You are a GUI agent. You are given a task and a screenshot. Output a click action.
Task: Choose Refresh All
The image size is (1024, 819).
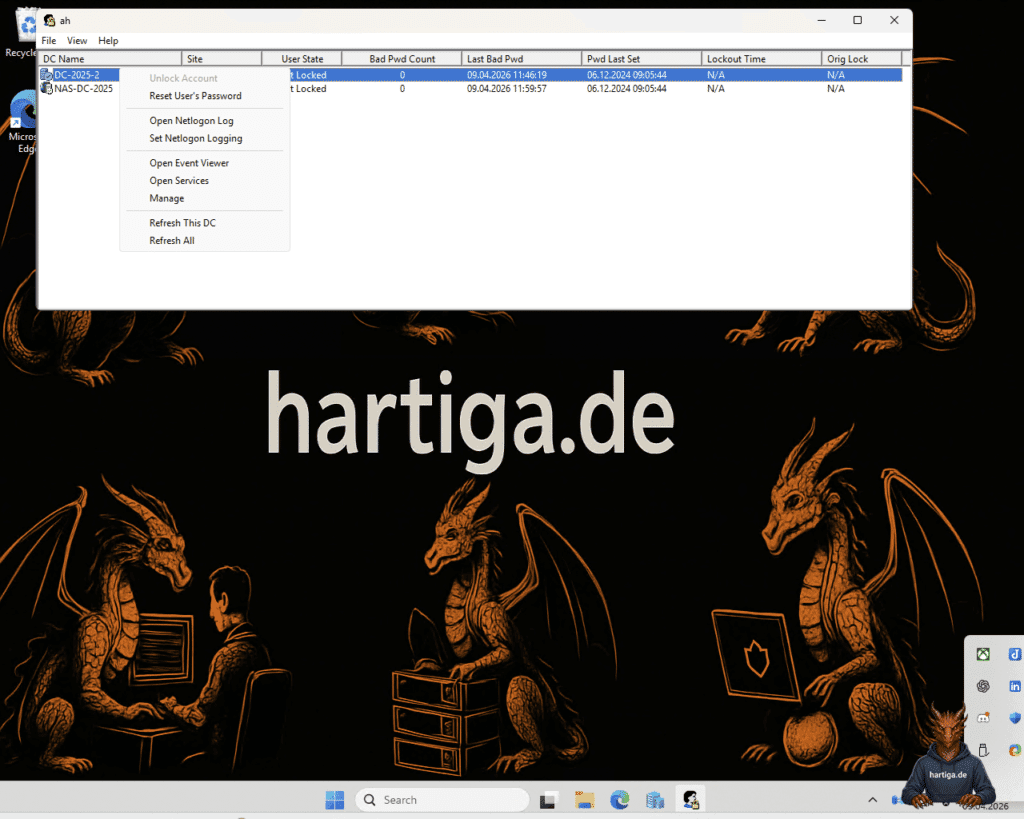[172, 240]
